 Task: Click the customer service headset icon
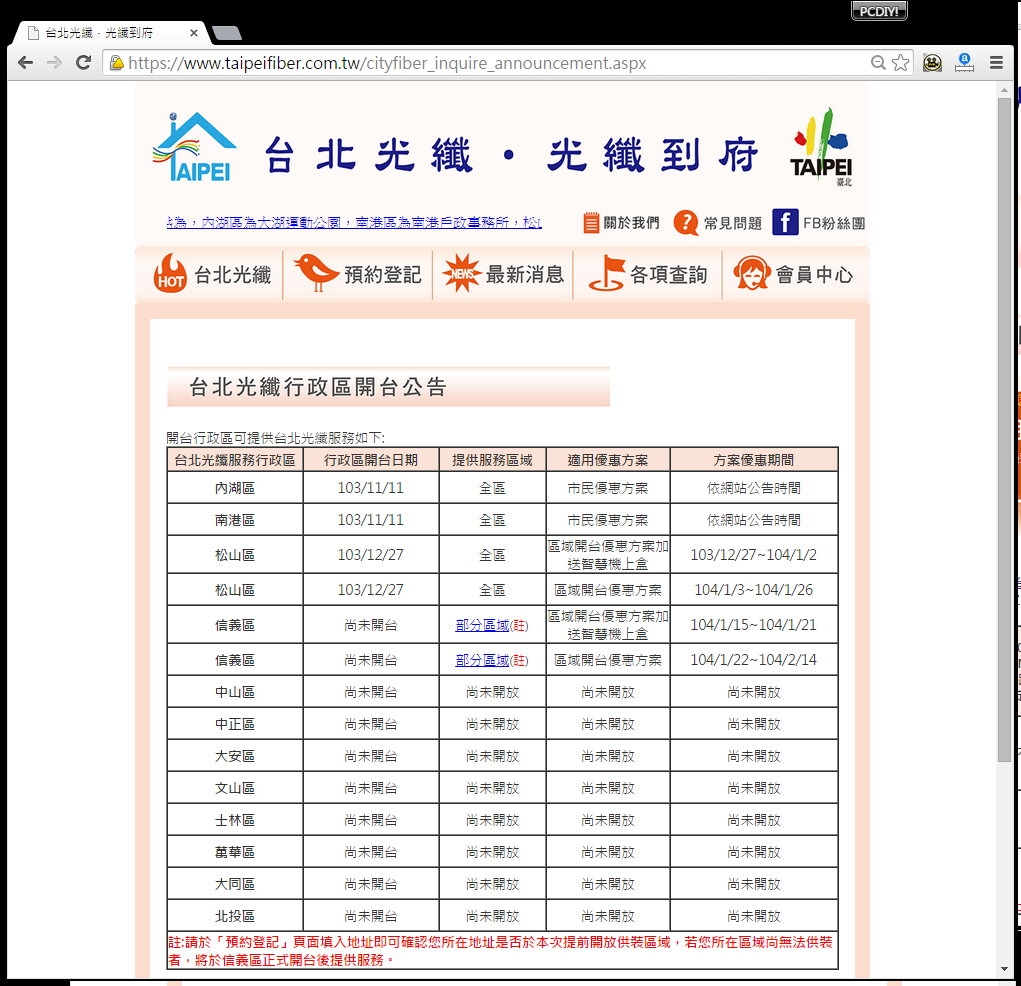pyautogui.click(x=752, y=273)
